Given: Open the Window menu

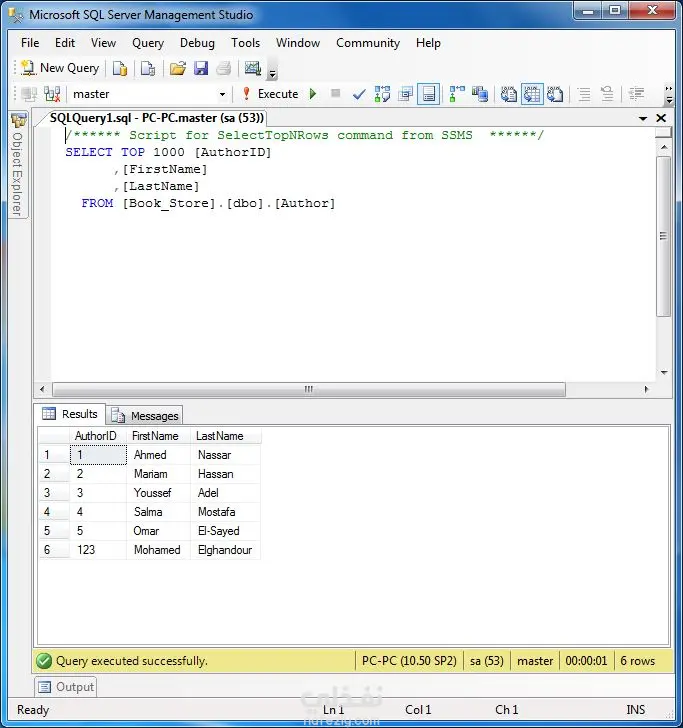Looking at the screenshot, I should point(298,43).
